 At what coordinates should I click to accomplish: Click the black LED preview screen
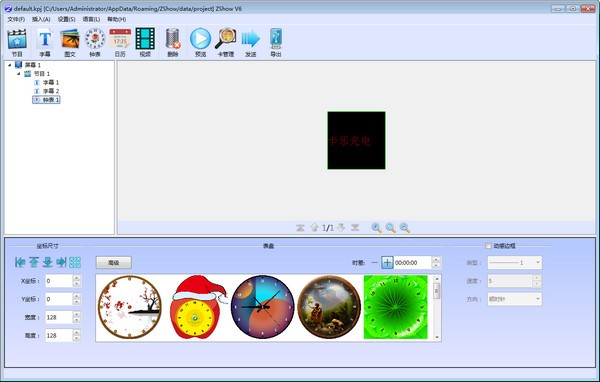point(356,140)
